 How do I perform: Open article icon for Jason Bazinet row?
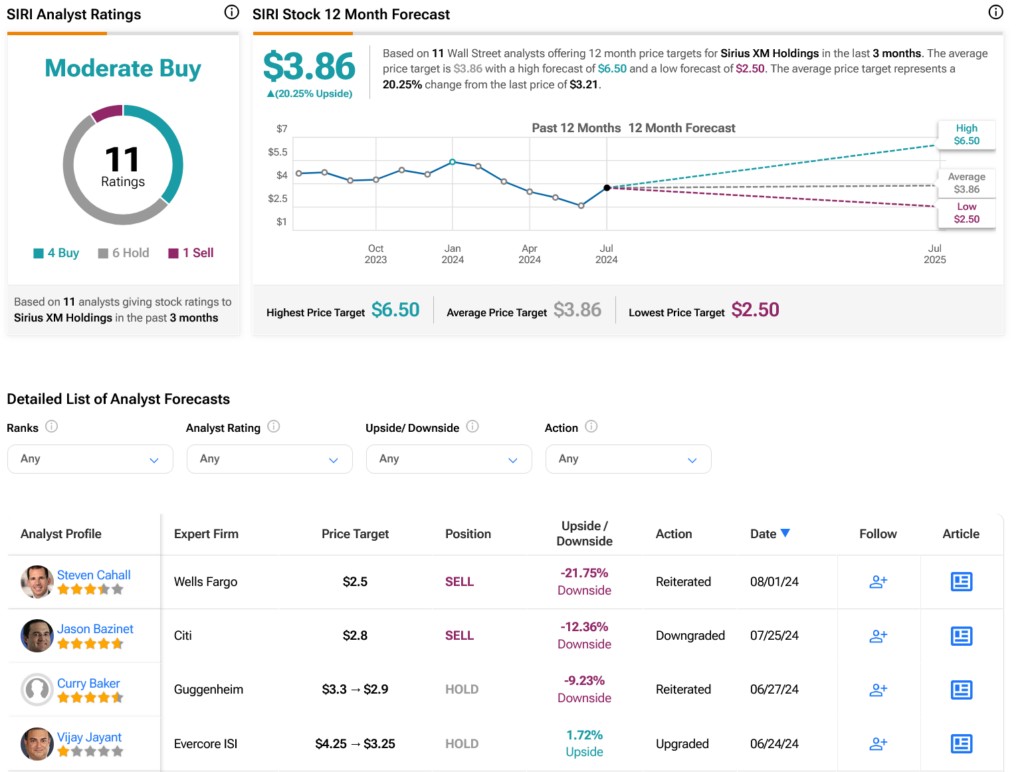click(961, 636)
